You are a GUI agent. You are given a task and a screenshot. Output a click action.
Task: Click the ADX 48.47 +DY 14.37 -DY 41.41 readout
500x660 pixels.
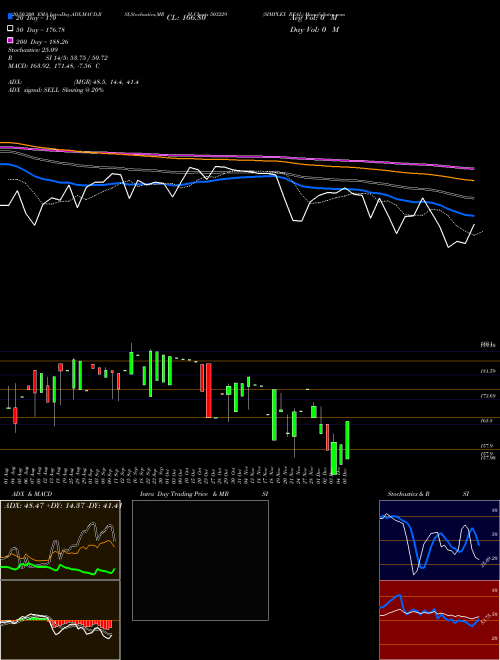[x=63, y=505]
